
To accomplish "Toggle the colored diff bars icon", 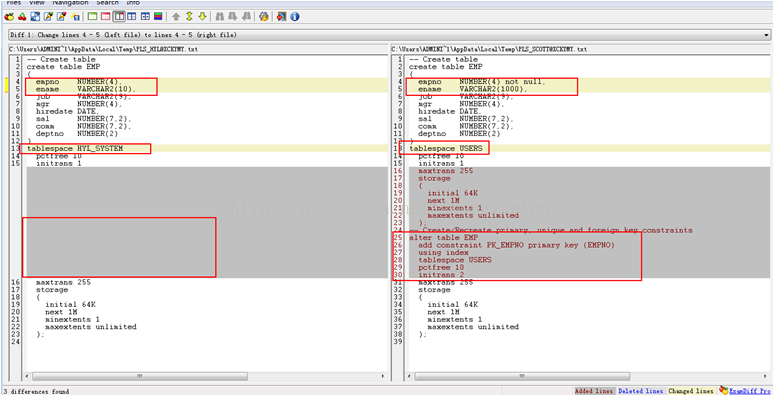I will 158,17.
